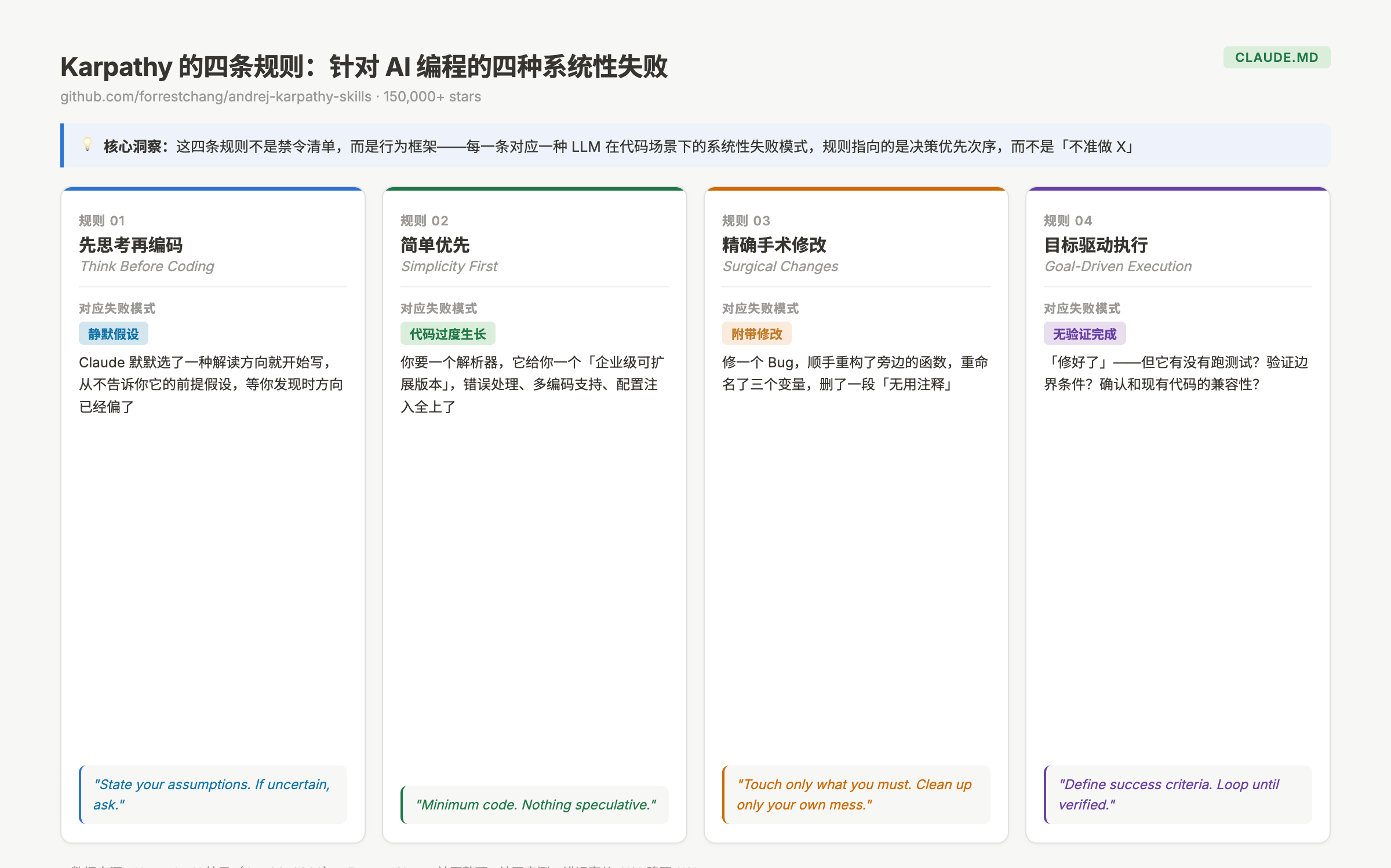Click the 'Simplicity First' subtitle
The width and height of the screenshot is (1391, 868).
coord(449,266)
